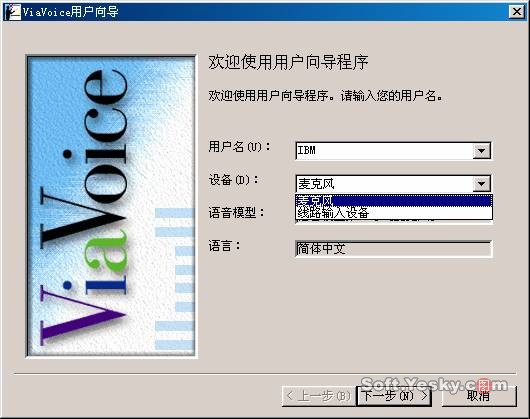Click the 语言 label text
Image resolution: width=530 pixels, height=419 pixels.
(x=224, y=246)
